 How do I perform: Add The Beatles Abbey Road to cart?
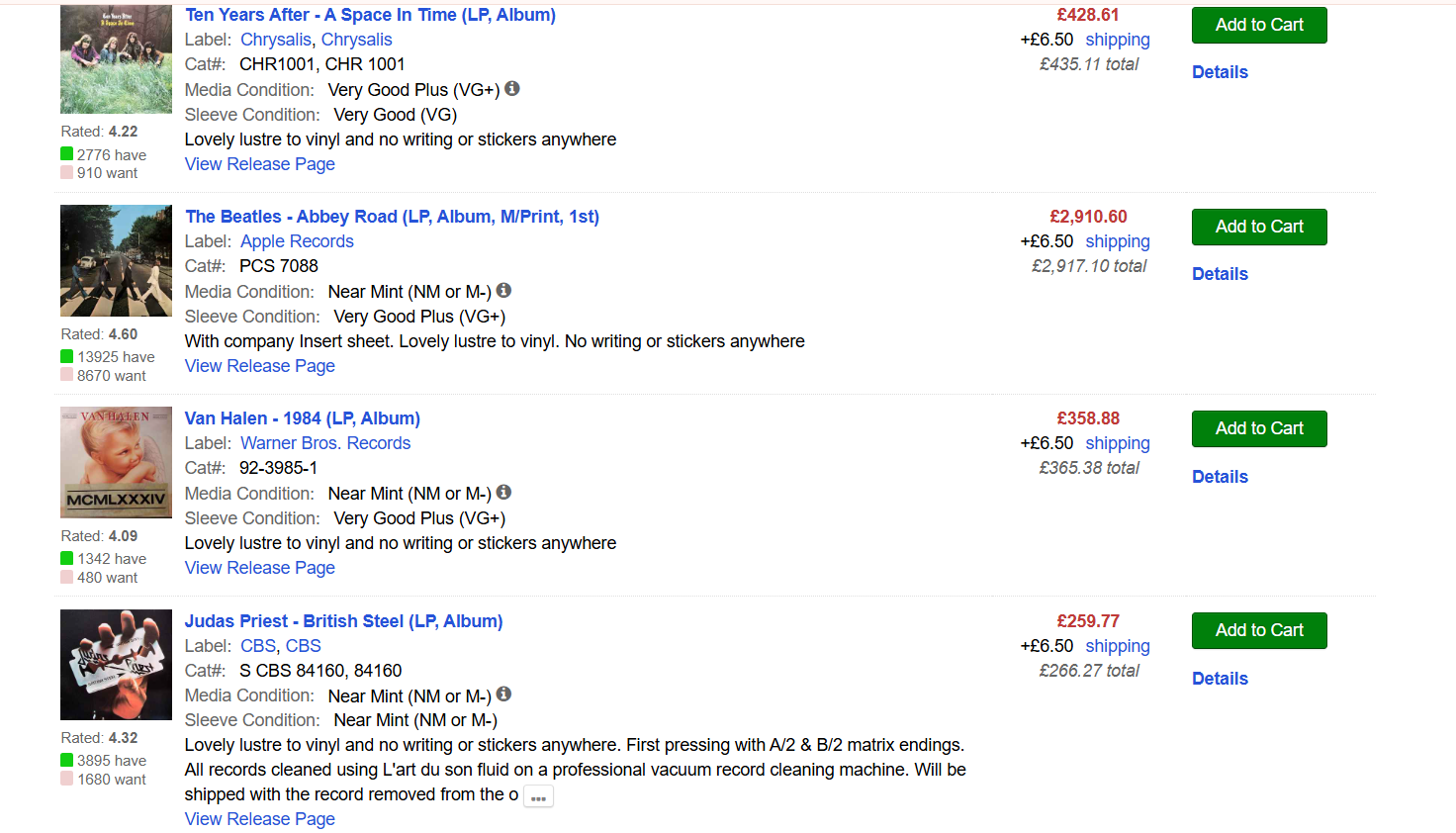1259,227
